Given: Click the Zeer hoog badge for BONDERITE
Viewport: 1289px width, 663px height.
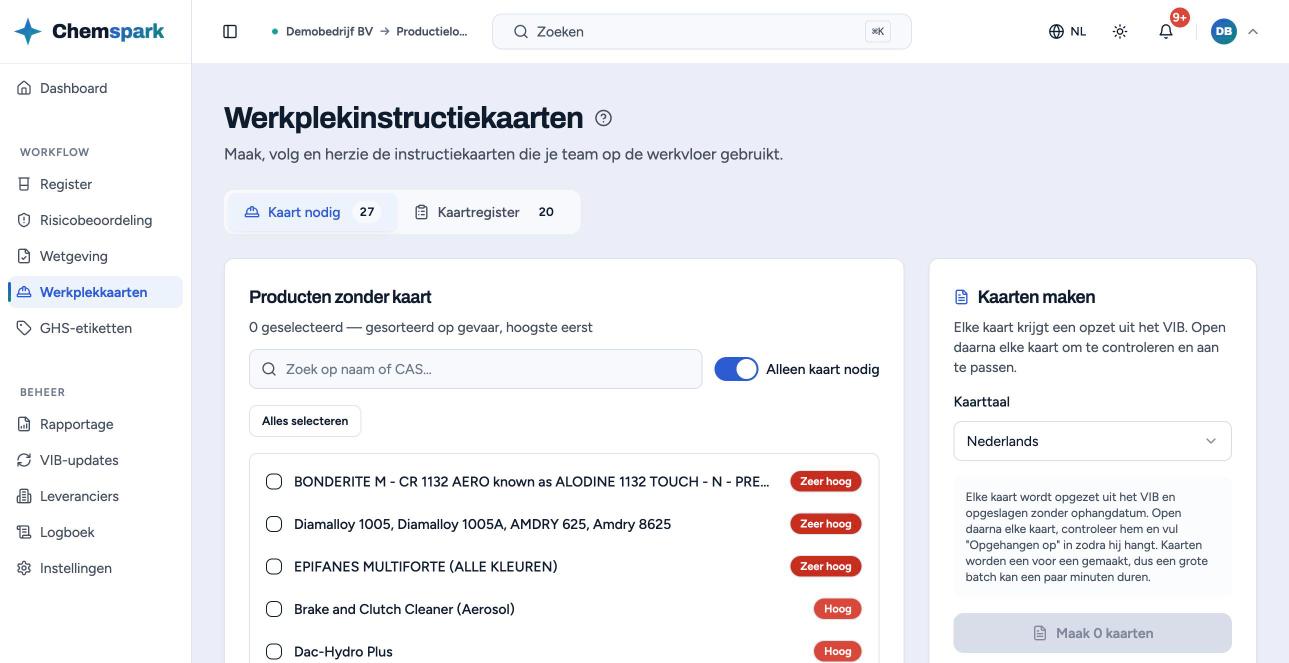Looking at the screenshot, I should pyautogui.click(x=826, y=481).
